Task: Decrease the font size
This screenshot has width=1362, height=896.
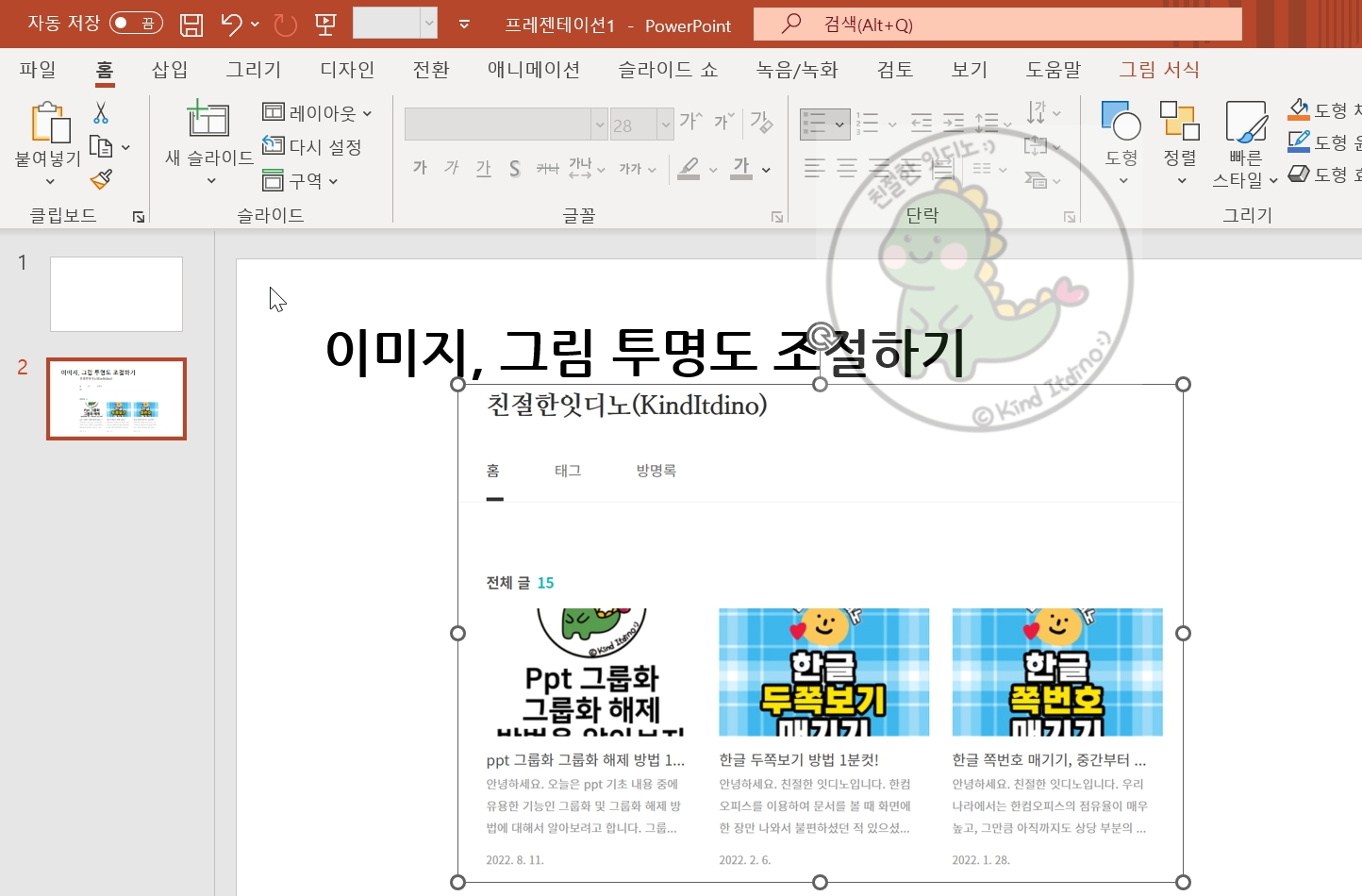Action: click(723, 121)
